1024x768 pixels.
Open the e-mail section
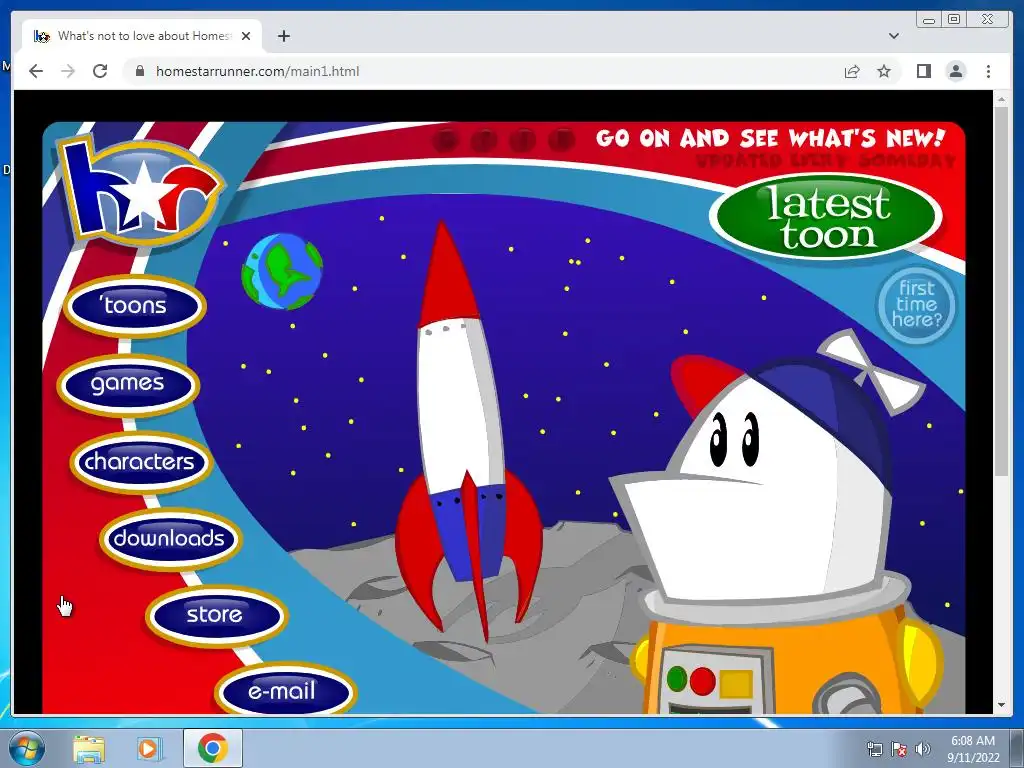pos(285,690)
